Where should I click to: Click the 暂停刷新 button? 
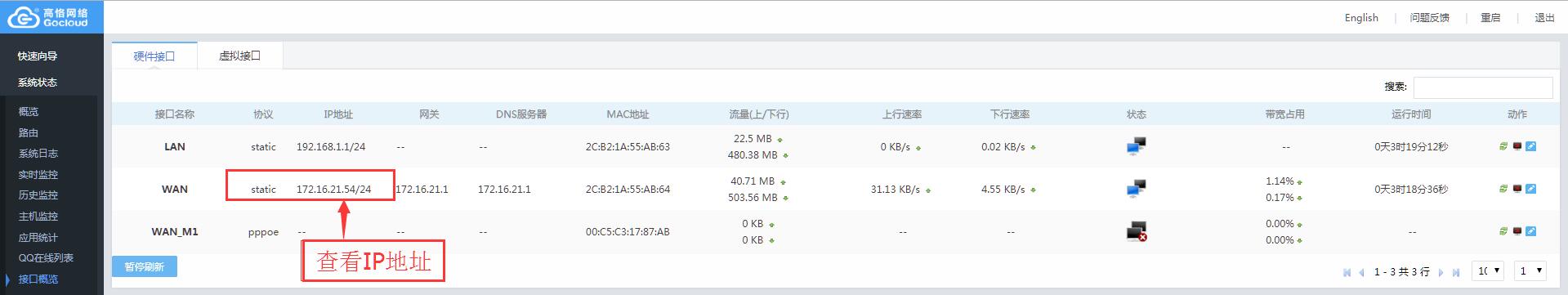(x=145, y=266)
